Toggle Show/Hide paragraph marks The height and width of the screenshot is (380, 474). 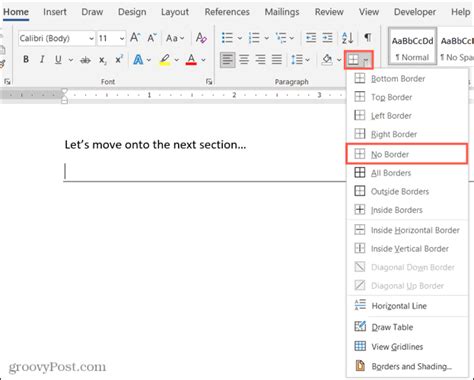coord(367,37)
